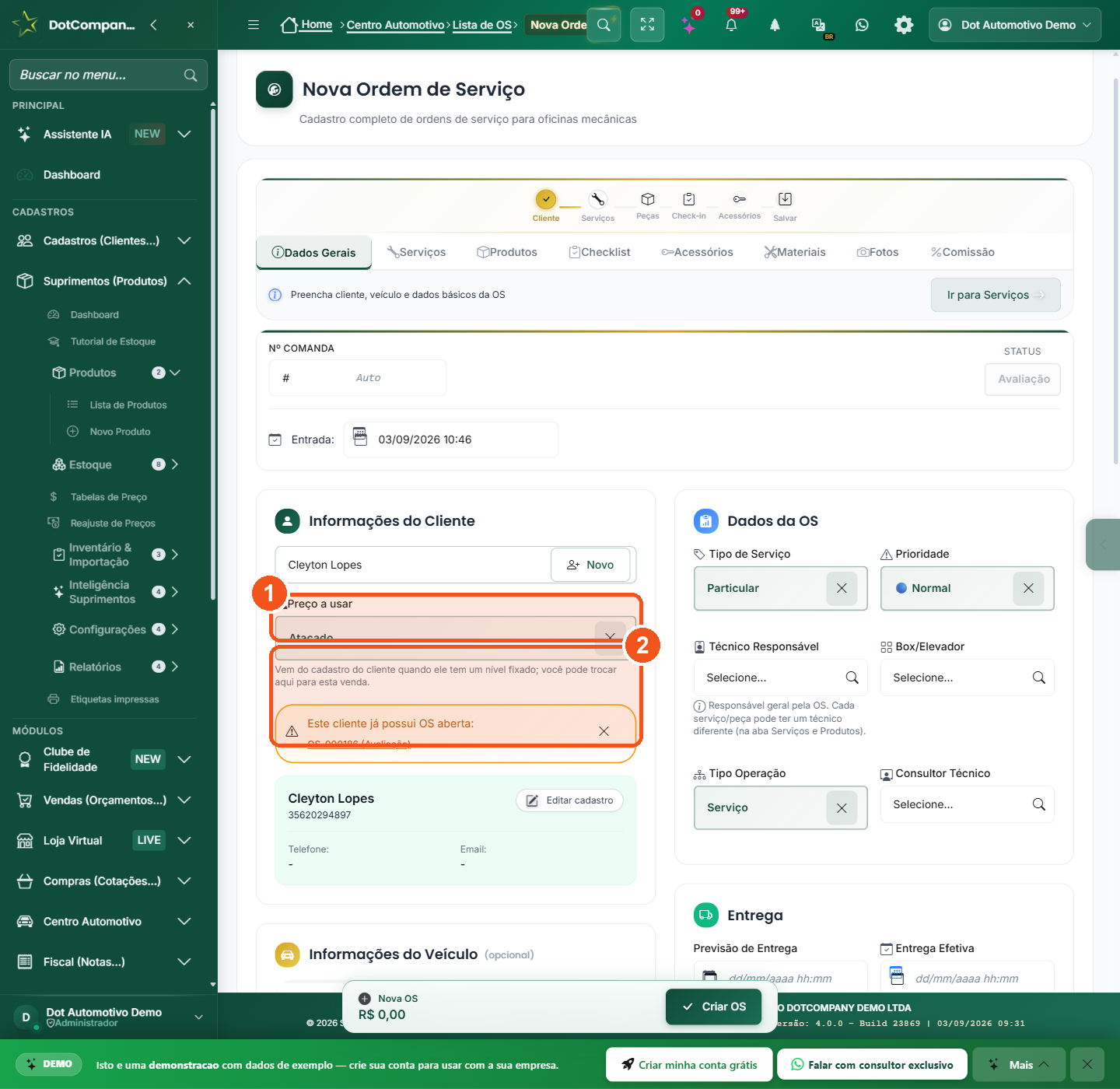Open notifications bell with 99+ badge

[x=731, y=25]
